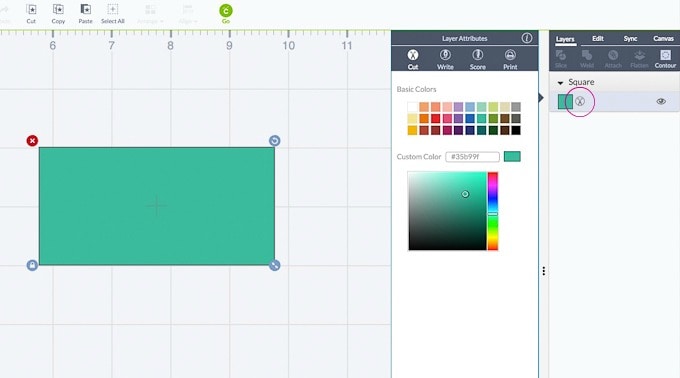The width and height of the screenshot is (680, 378).
Task: Click the red delete handle on rectangle
Action: [x=32, y=140]
